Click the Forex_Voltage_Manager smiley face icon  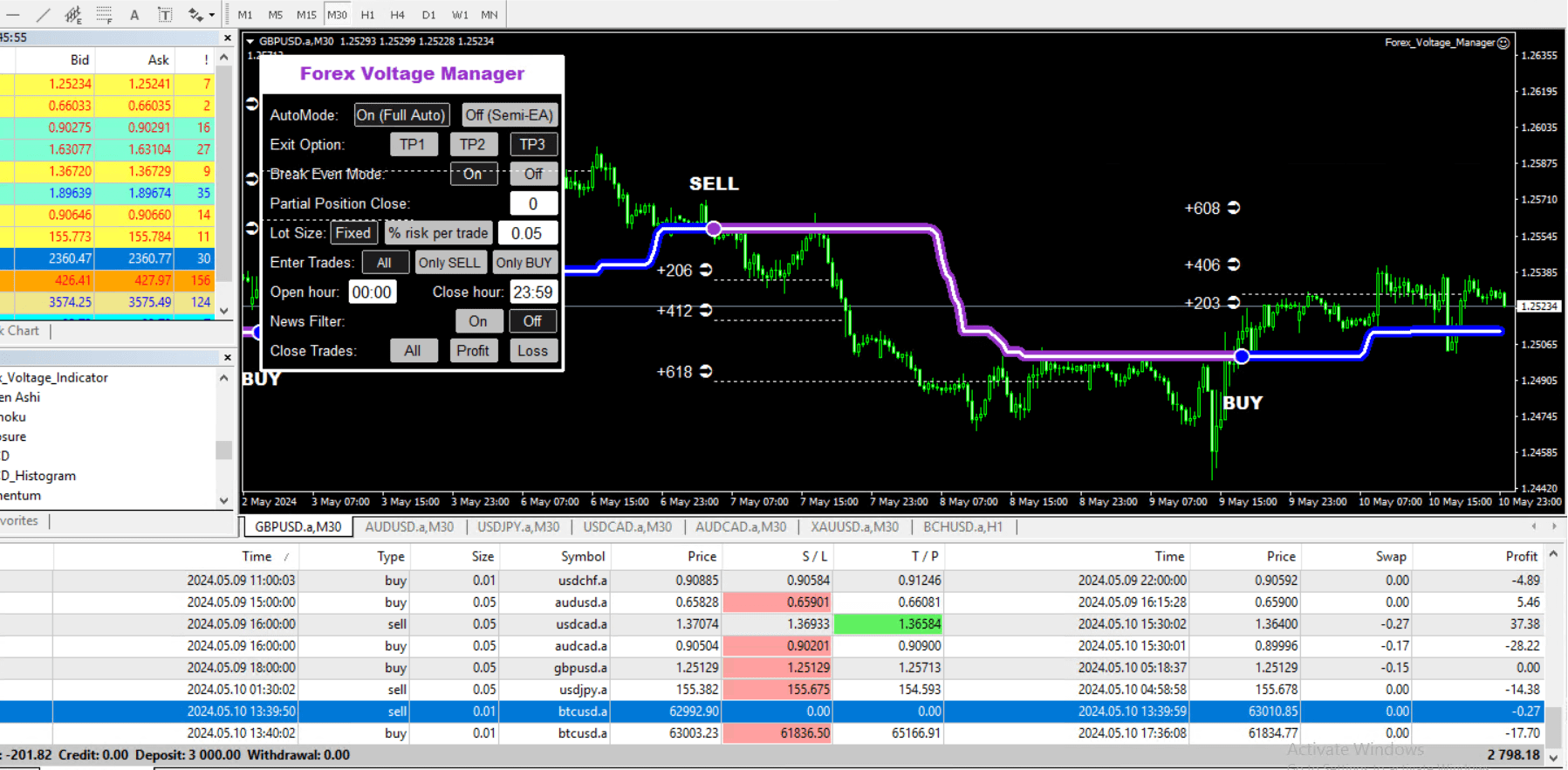pos(1503,43)
